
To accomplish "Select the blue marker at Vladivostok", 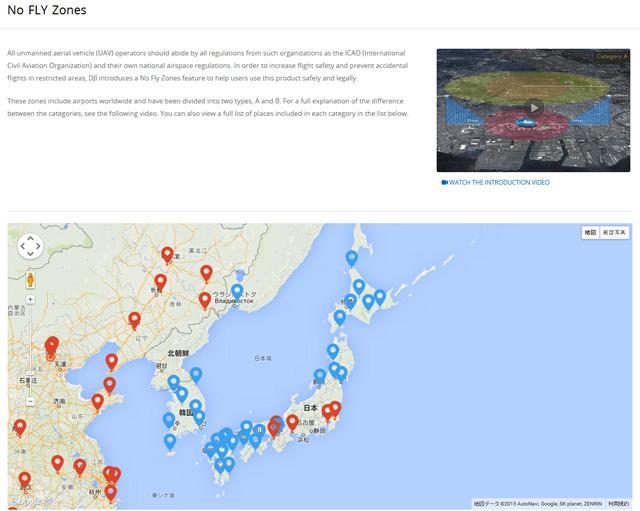I will click(x=237, y=292).
